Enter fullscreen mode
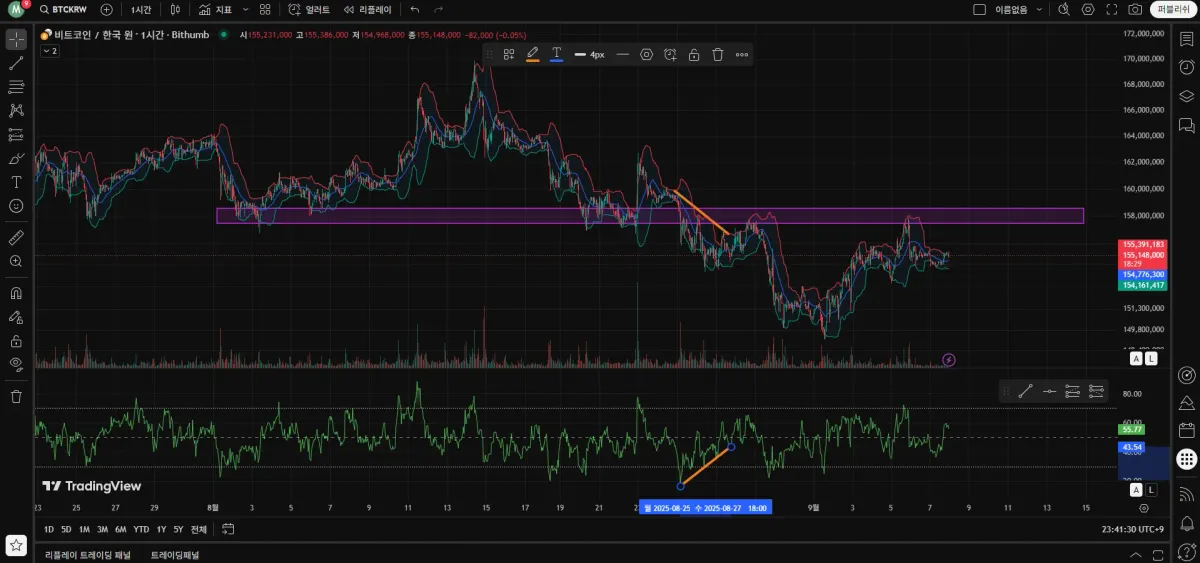This screenshot has height=563, width=1200. point(1111,9)
